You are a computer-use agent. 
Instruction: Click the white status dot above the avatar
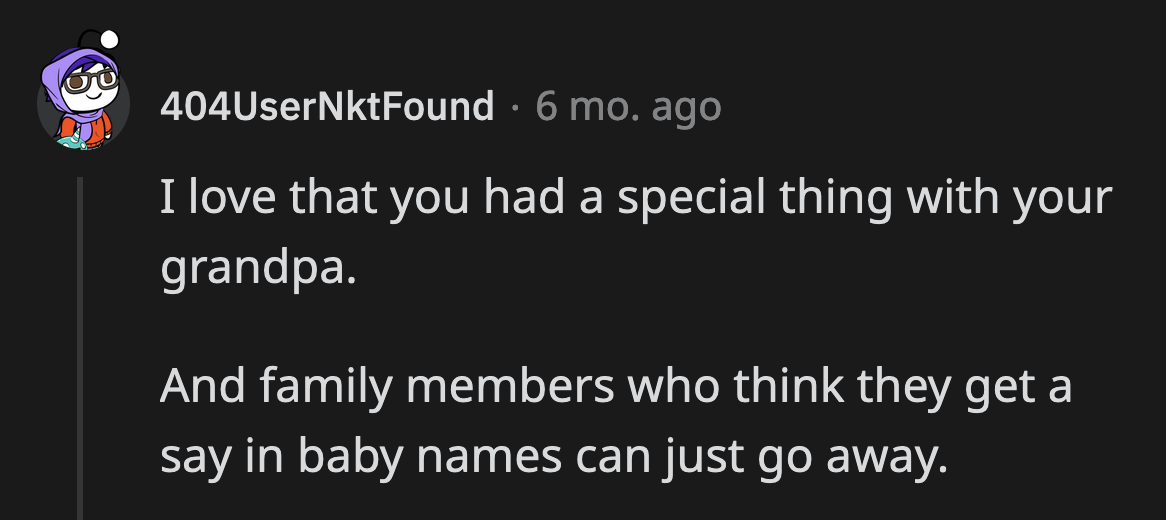point(108,39)
